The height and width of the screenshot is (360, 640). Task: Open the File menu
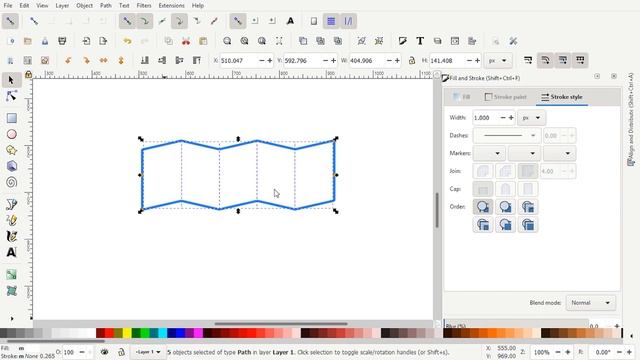click(8, 6)
